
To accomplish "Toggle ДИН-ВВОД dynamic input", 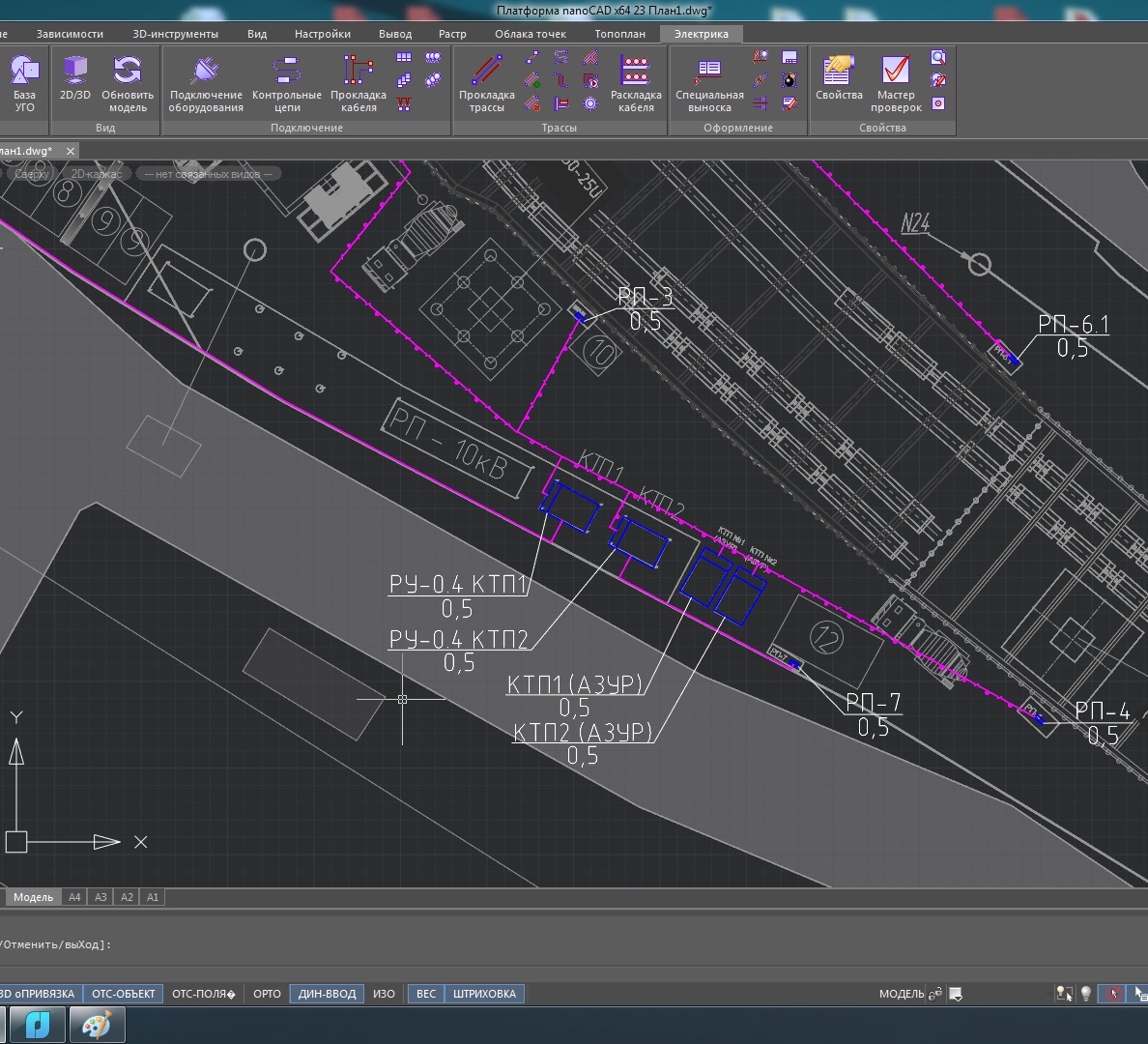I will click(x=327, y=994).
